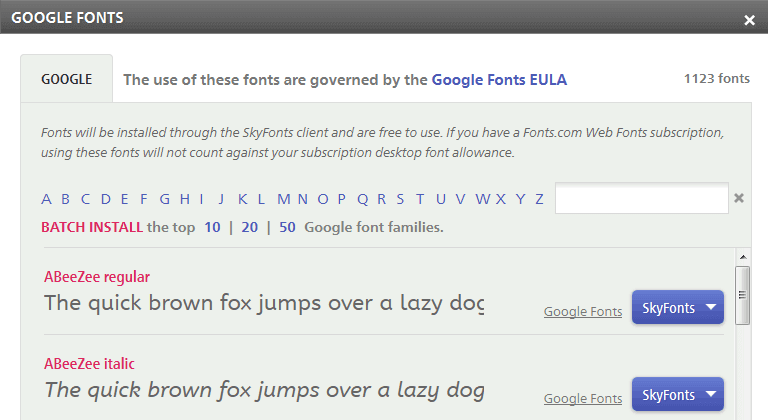768x420 pixels.
Task: Filter fonts by letter L
Action: tap(261, 199)
